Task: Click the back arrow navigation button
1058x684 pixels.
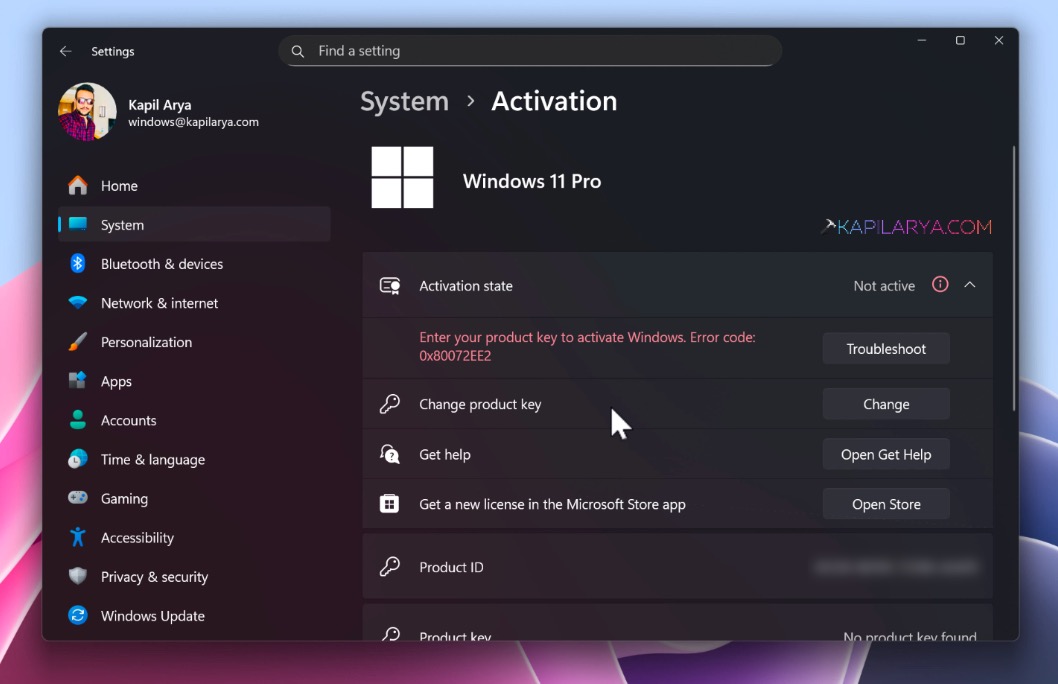Action: pyautogui.click(x=66, y=51)
